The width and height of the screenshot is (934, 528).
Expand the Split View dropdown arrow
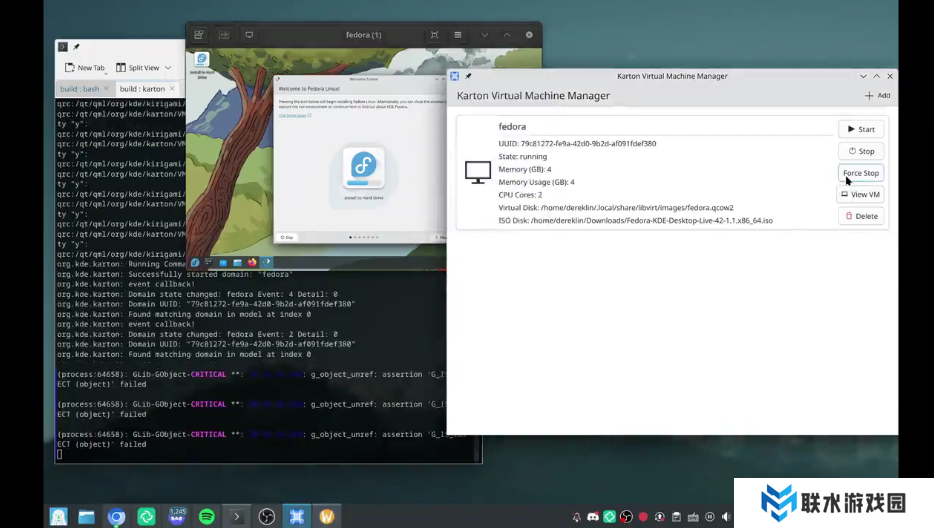pos(168,68)
